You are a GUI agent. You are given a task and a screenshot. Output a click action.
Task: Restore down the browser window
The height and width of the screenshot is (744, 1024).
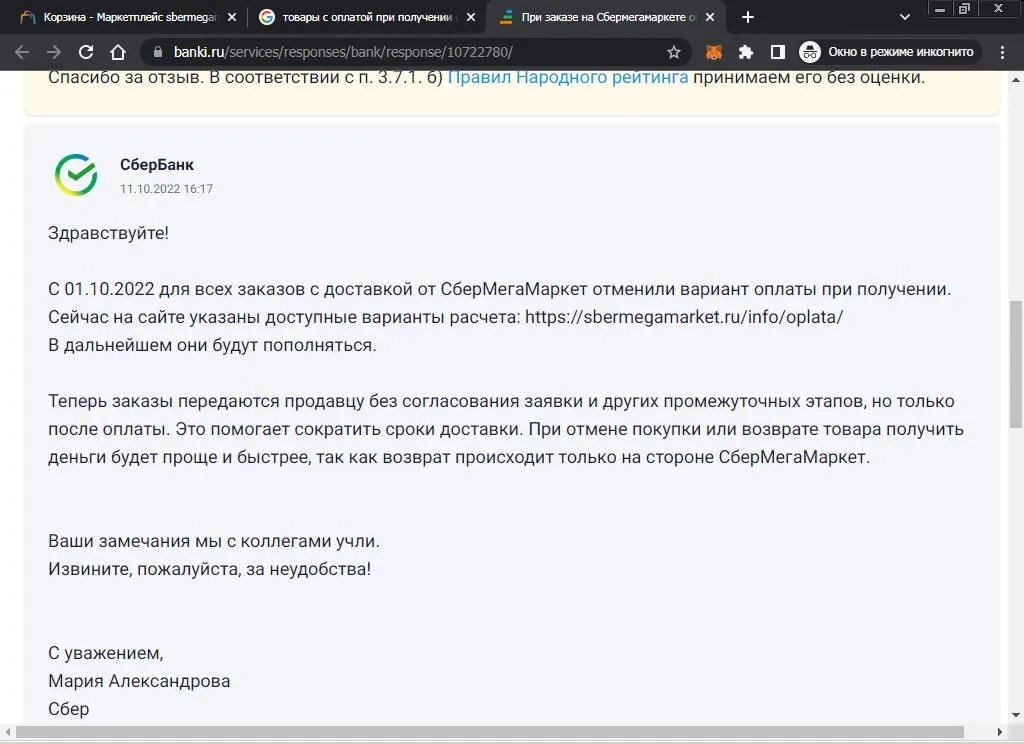[x=965, y=9]
